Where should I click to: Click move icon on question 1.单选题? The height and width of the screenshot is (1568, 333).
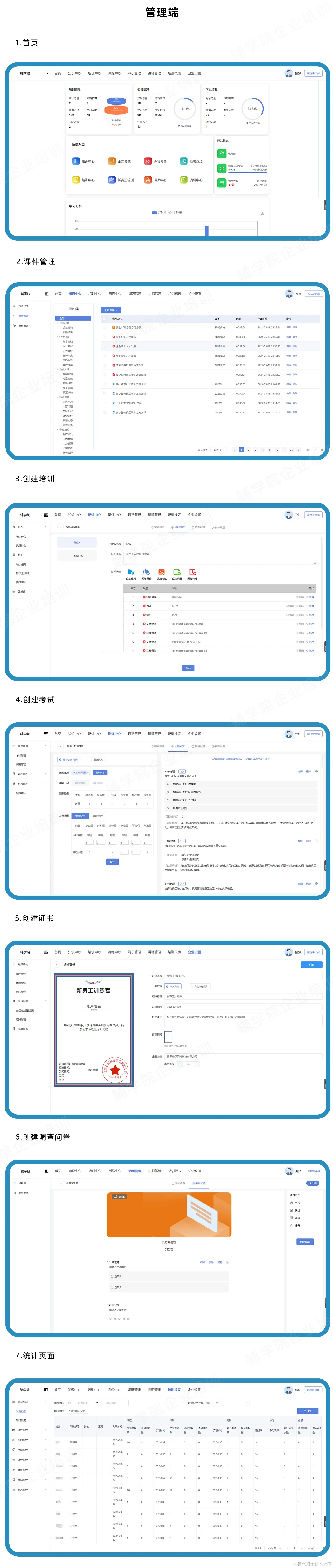tap(316, 772)
